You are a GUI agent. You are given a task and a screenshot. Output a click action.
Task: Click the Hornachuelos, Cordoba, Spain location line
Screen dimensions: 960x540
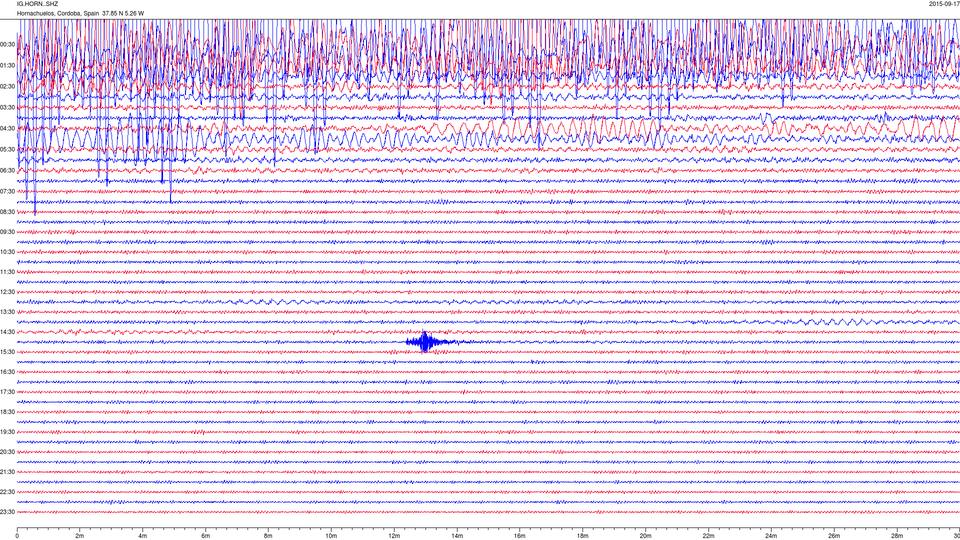(x=80, y=13)
